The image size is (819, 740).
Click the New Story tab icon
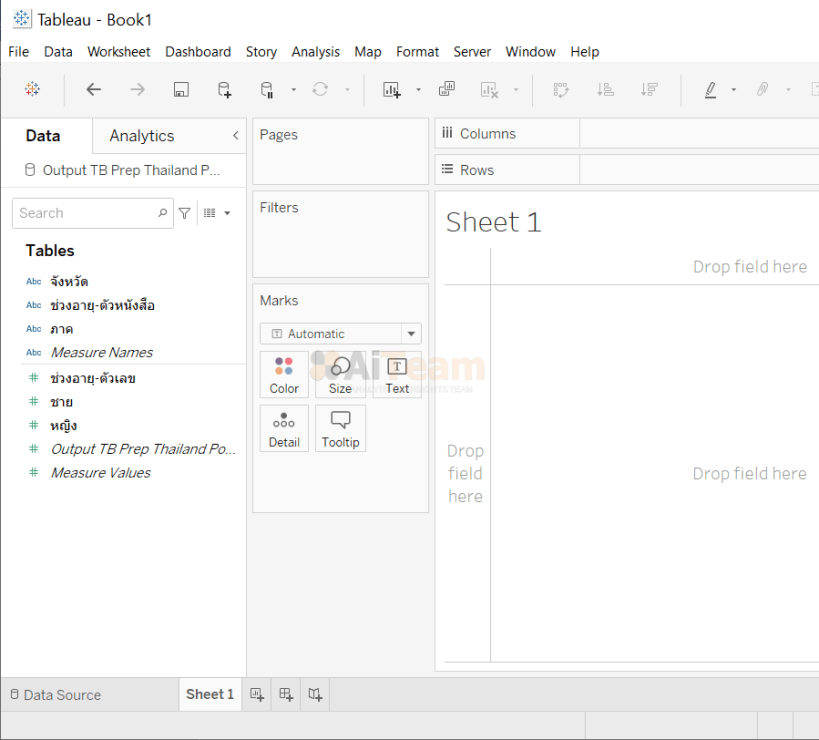click(x=315, y=695)
